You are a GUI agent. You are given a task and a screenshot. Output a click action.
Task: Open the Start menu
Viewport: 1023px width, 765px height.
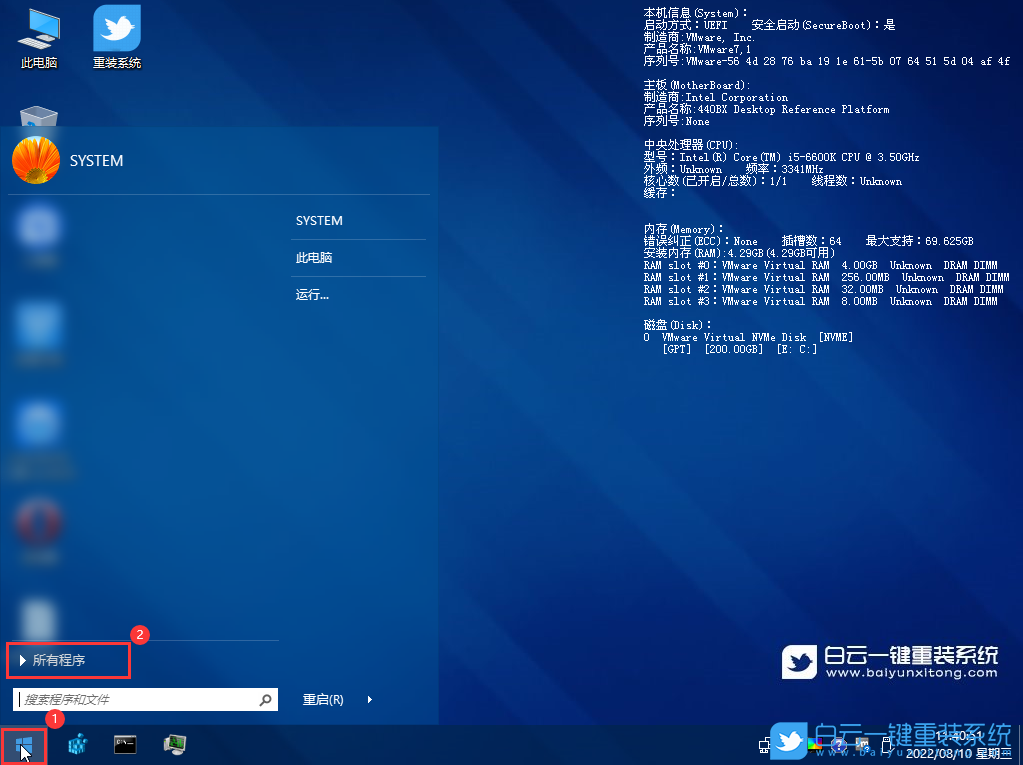pyautogui.click(x=23, y=745)
